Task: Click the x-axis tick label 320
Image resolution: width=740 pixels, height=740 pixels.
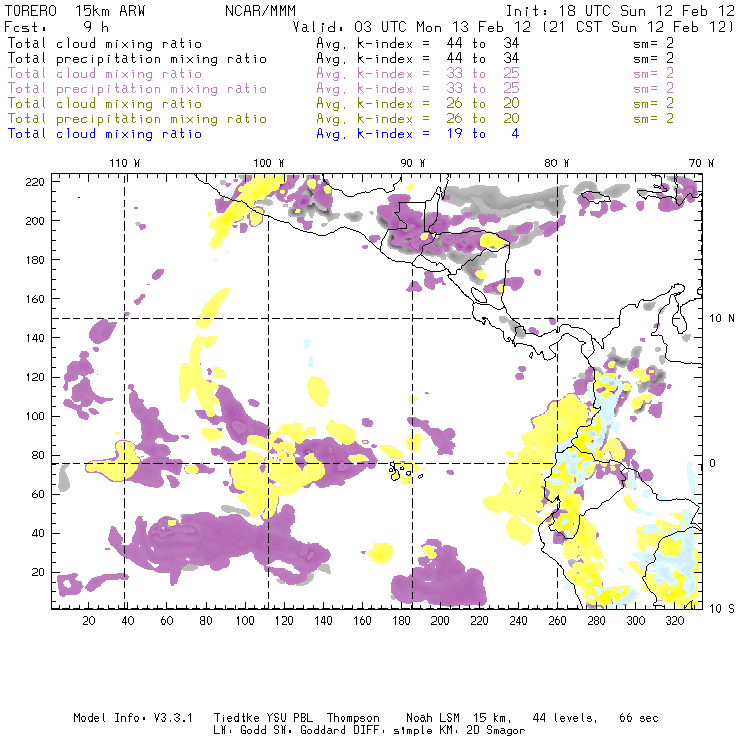Action: coord(674,621)
